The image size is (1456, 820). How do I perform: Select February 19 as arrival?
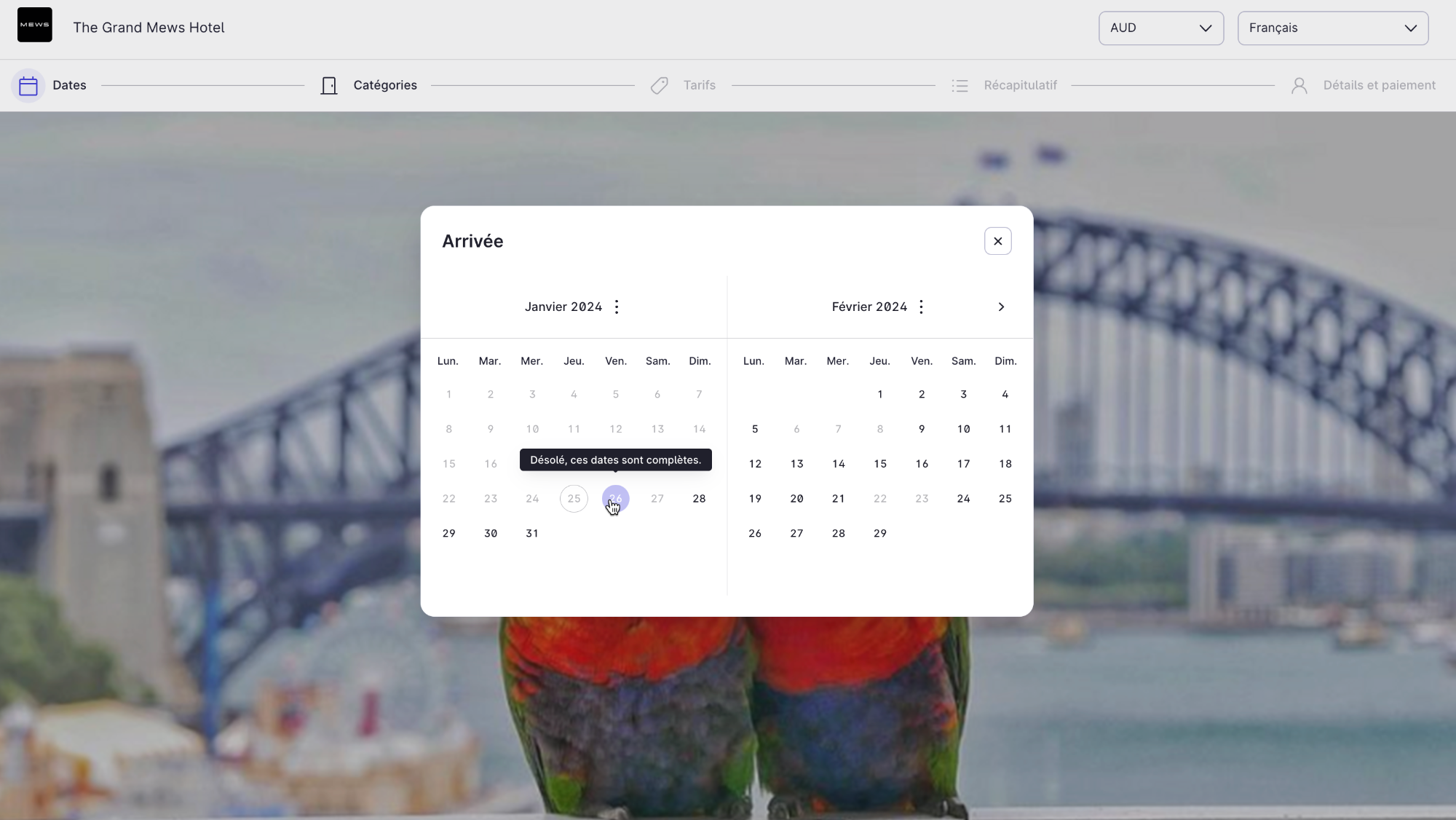(x=755, y=499)
